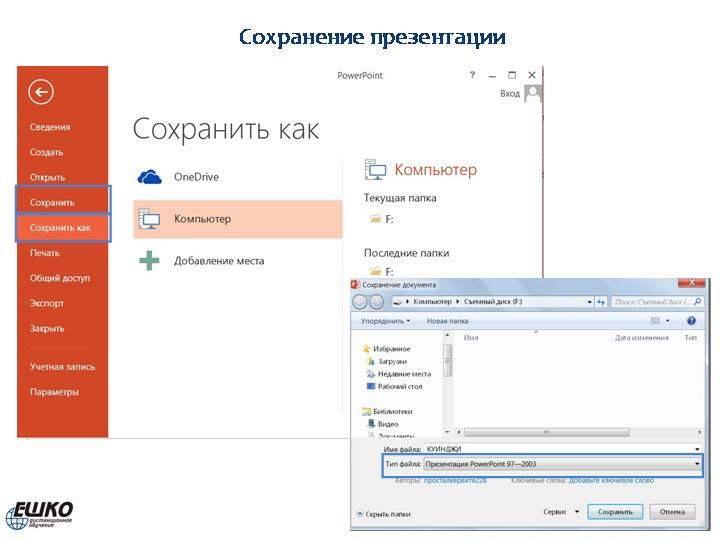This screenshot has width=720, height=540.
Task: Click the navigation pane vertical scrollbar
Action: click(x=448, y=361)
